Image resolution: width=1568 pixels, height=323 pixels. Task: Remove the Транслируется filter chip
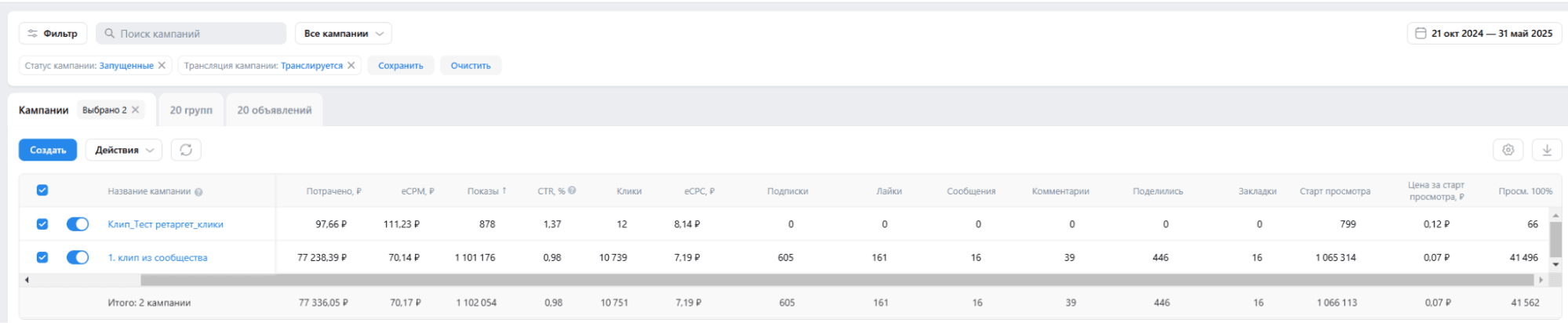coord(351,65)
